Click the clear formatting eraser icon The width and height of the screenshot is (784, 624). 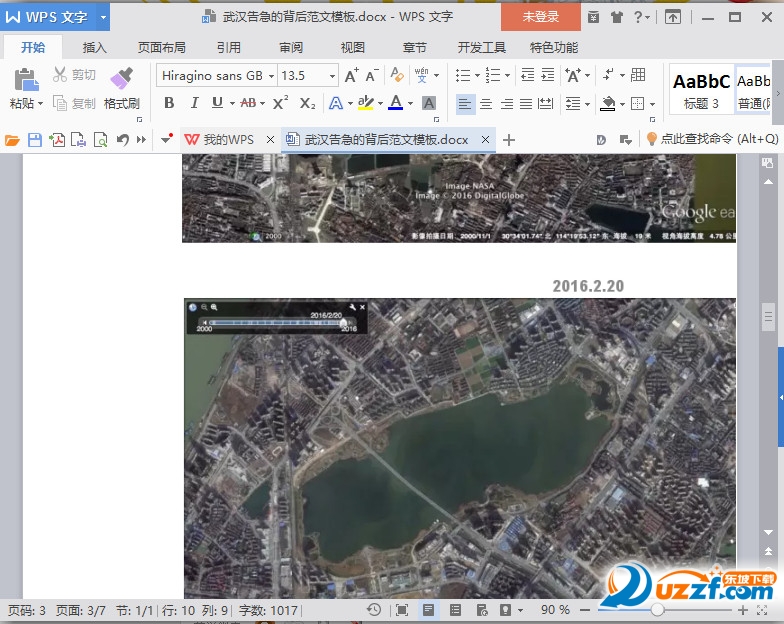click(x=396, y=75)
